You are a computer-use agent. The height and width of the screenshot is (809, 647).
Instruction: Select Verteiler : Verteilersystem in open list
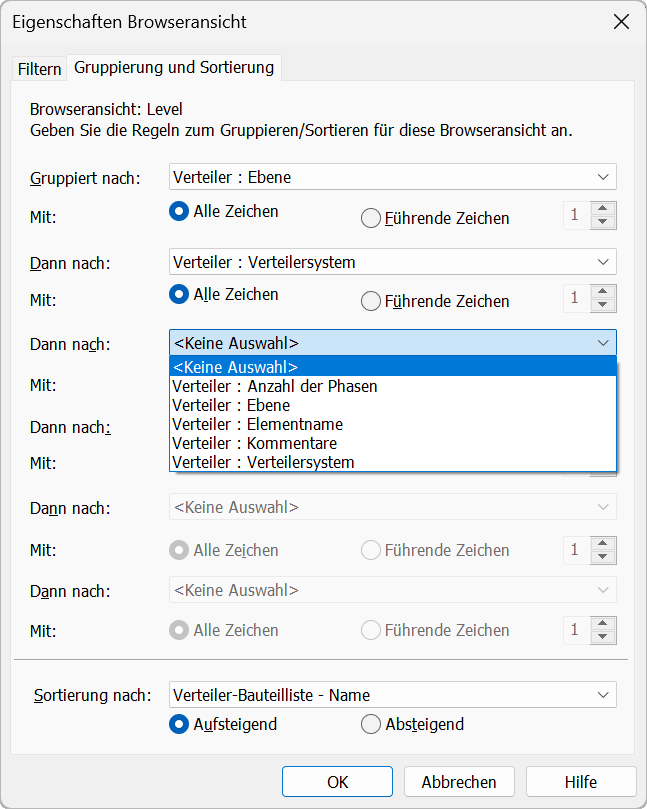pos(264,462)
